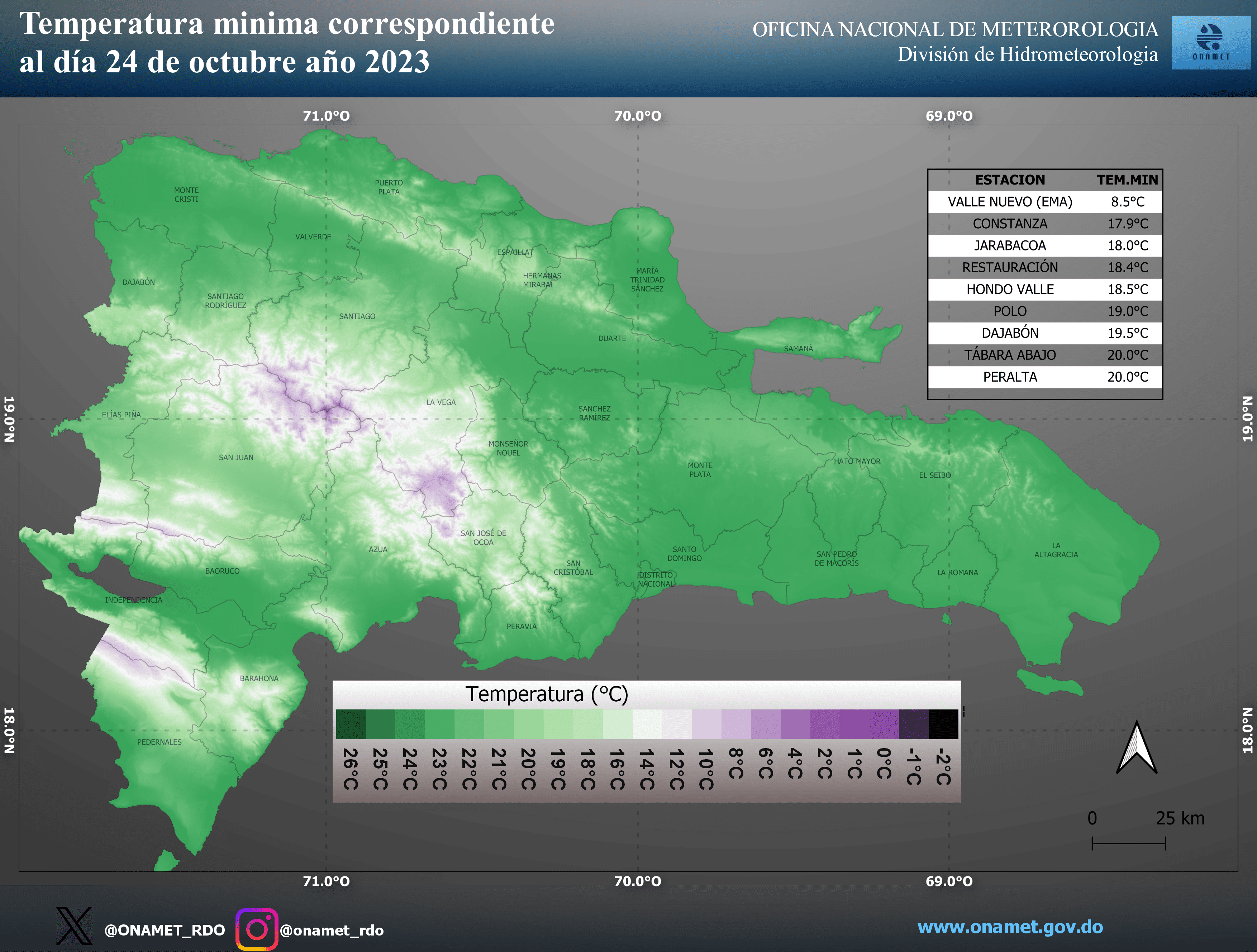This screenshot has height=952, width=1257.
Task: Select the POLO station cell
Action: point(1010,311)
